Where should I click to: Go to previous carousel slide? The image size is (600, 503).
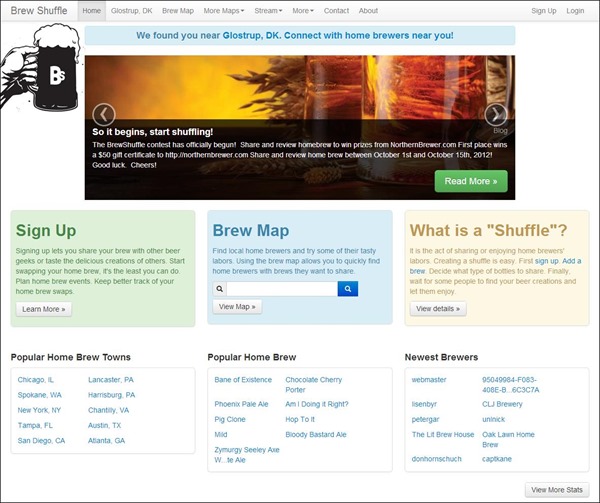click(x=104, y=114)
